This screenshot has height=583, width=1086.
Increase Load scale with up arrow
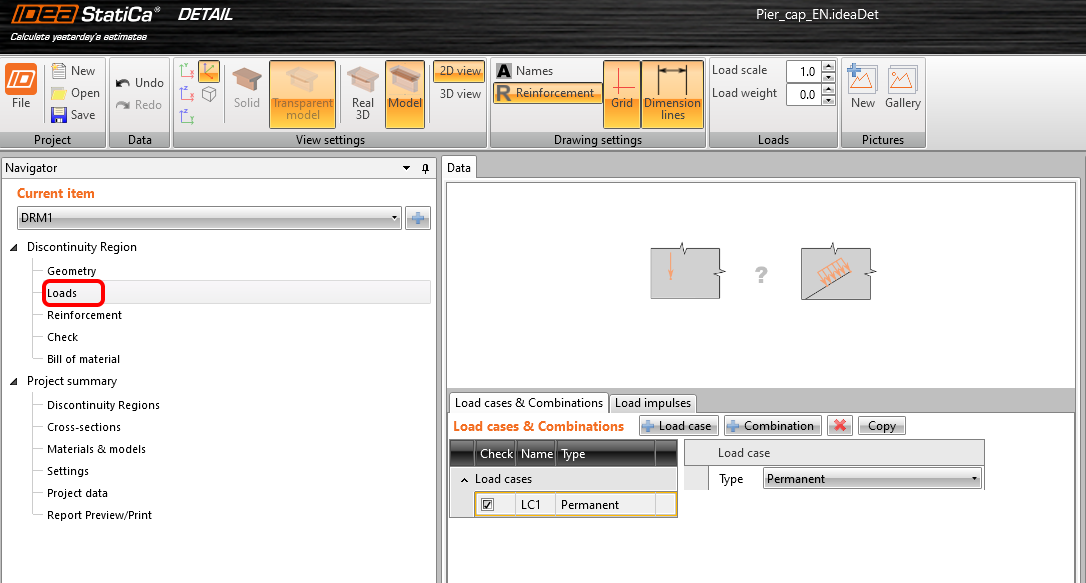[x=827, y=66]
